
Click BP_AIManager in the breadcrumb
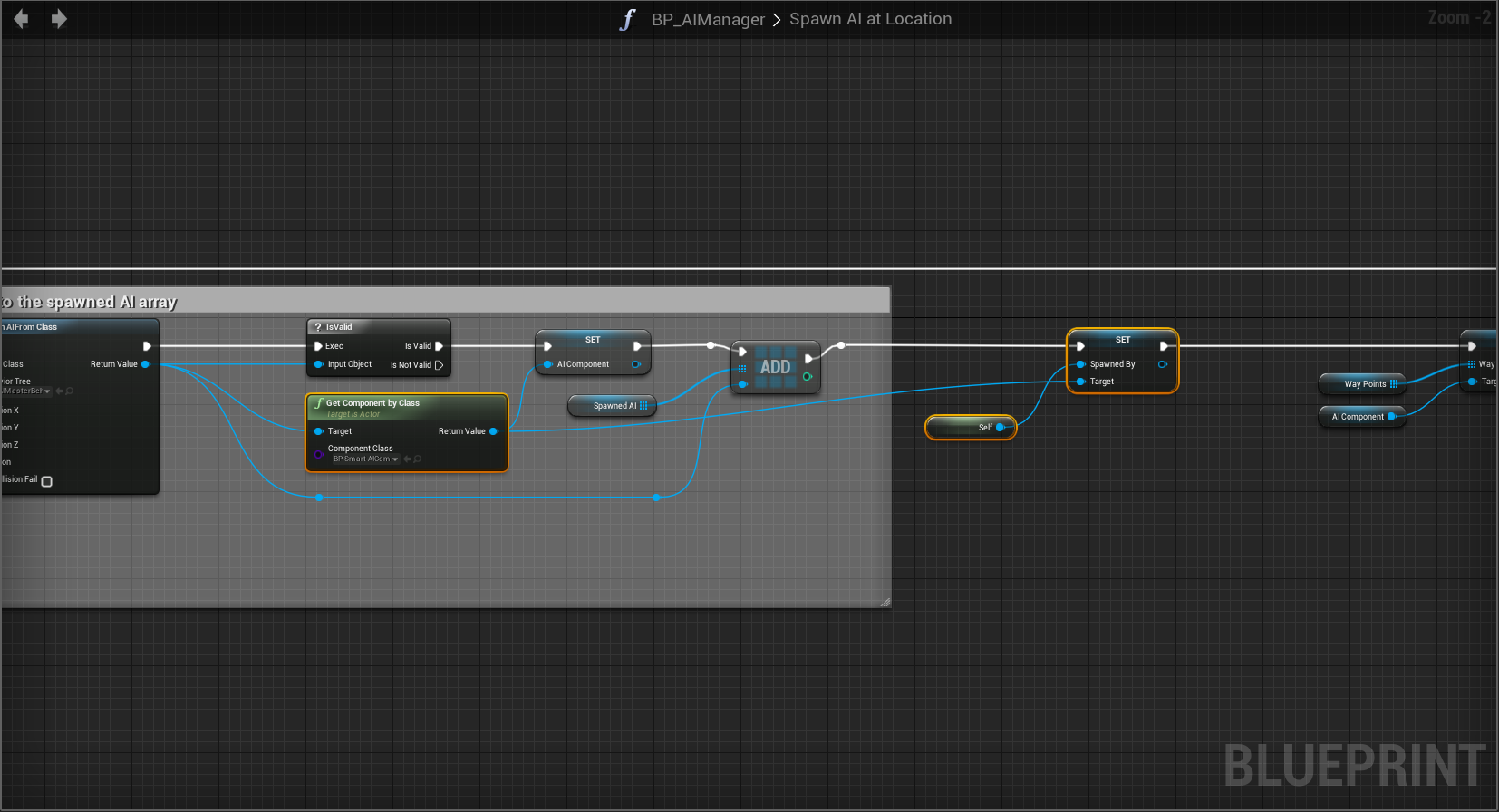tap(708, 20)
